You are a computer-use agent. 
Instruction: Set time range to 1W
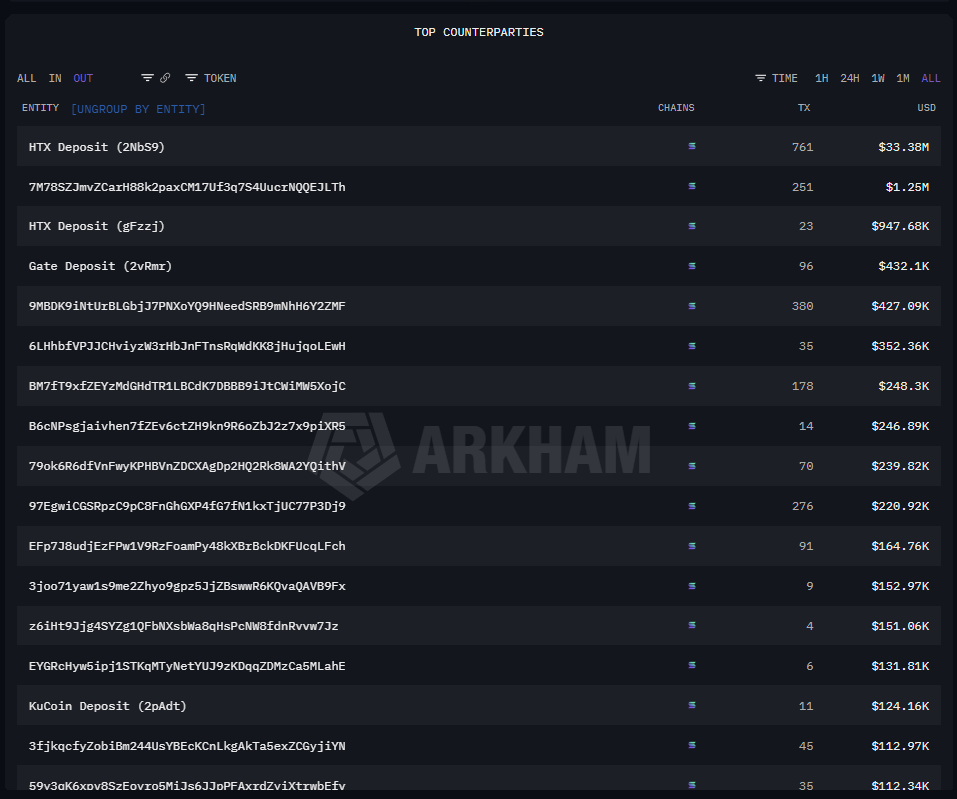878,78
